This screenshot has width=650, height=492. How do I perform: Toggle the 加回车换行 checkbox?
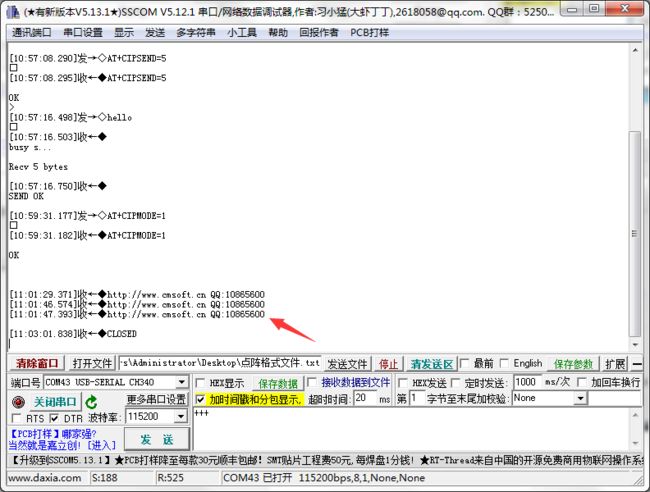582,382
